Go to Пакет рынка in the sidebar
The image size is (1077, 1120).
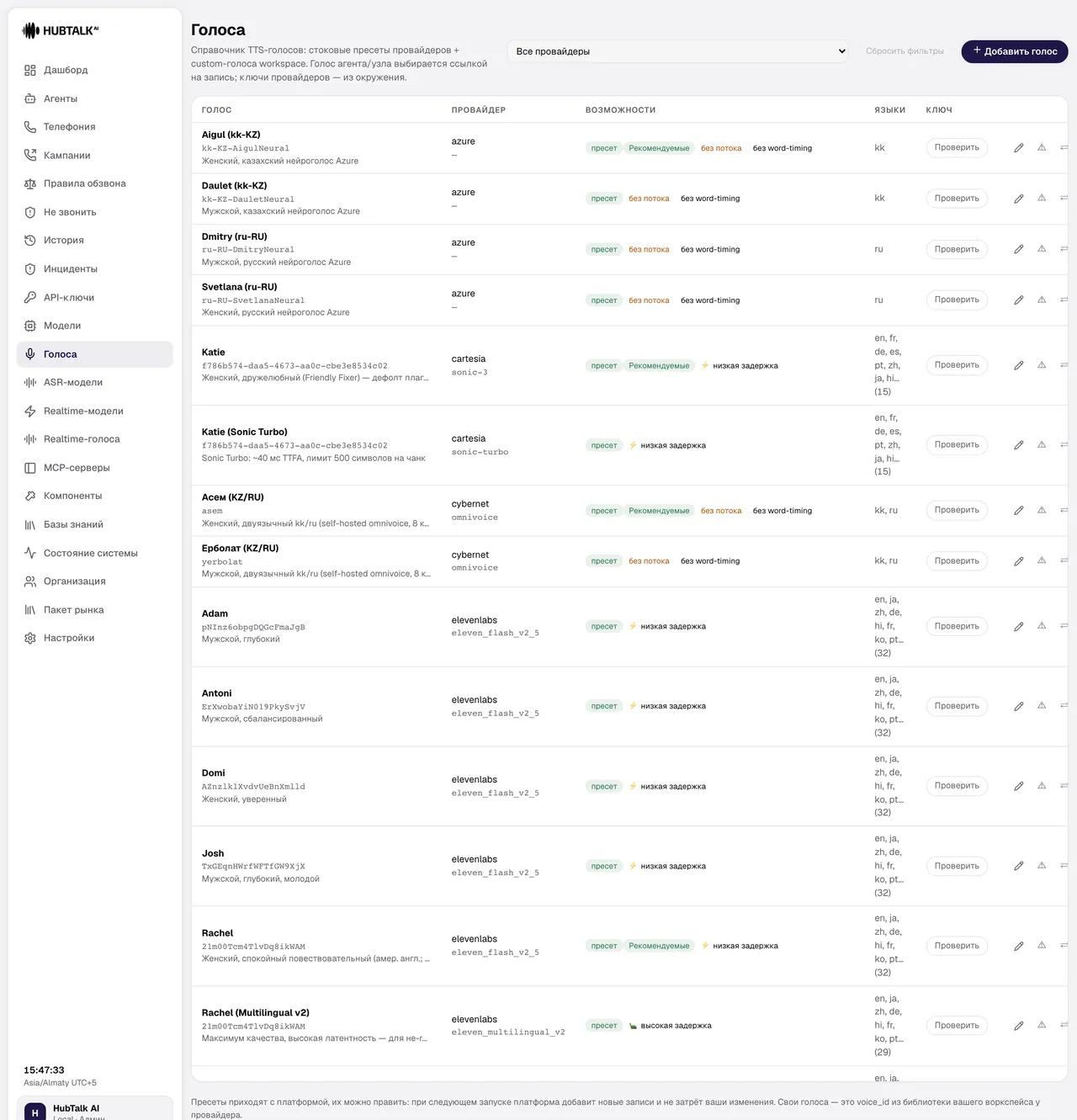[94, 610]
